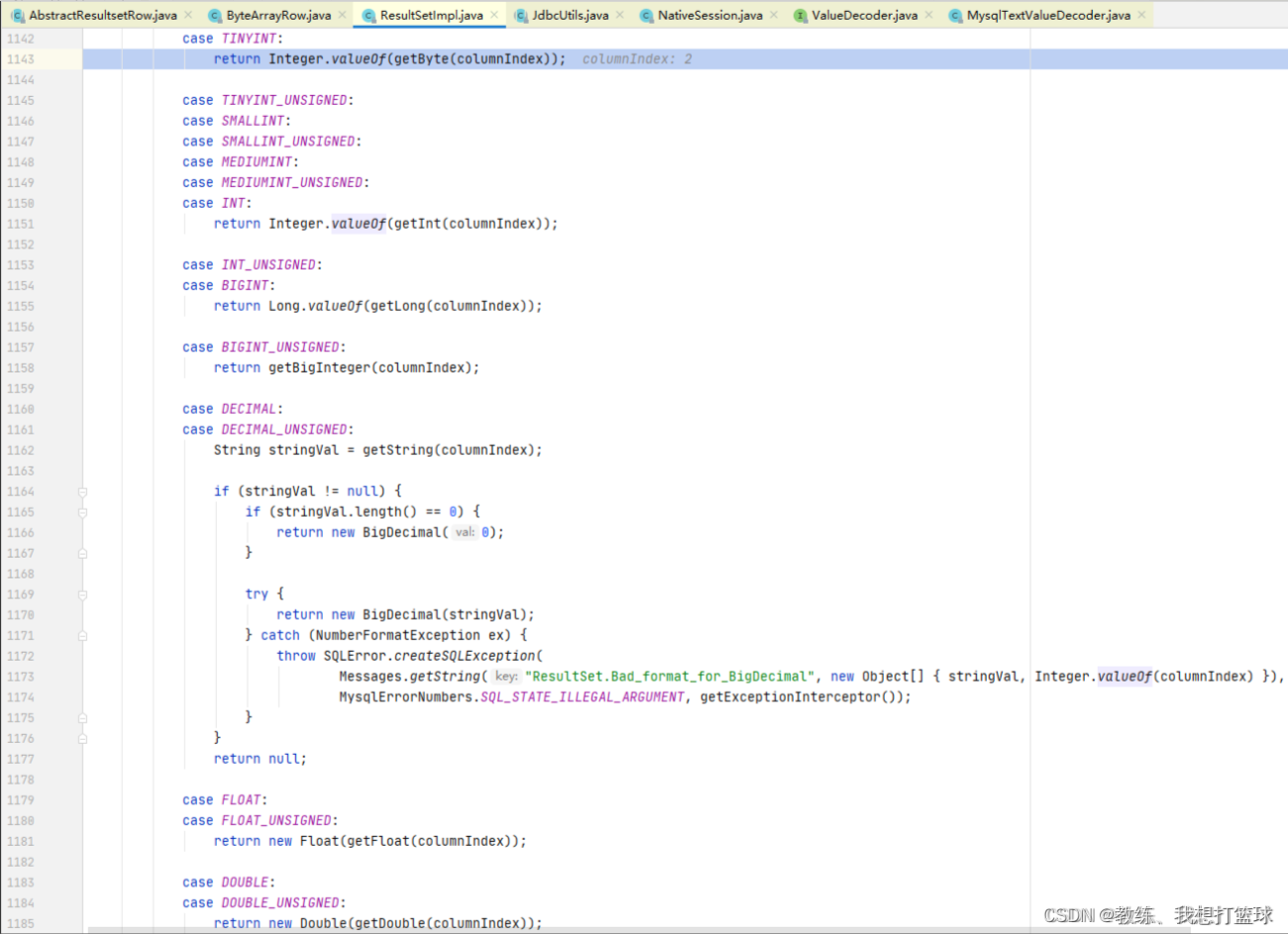Click getExceptionInterceptor() call
1288x934 pixels.
pyautogui.click(x=798, y=697)
